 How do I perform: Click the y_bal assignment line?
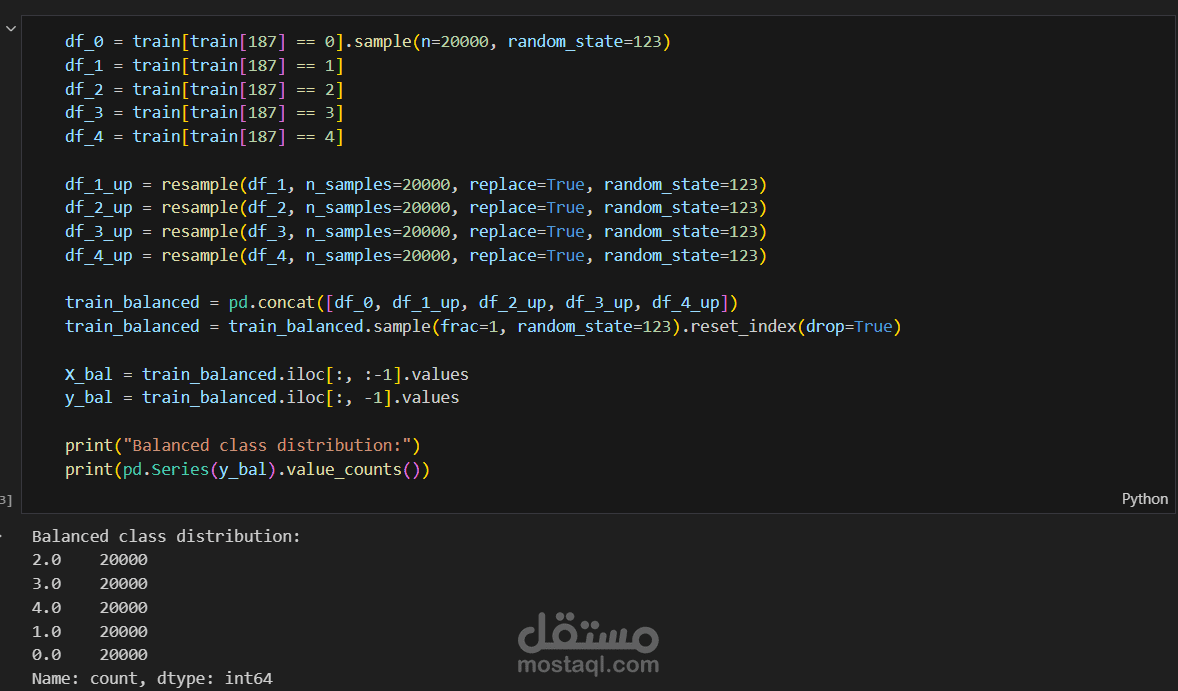coord(262,397)
